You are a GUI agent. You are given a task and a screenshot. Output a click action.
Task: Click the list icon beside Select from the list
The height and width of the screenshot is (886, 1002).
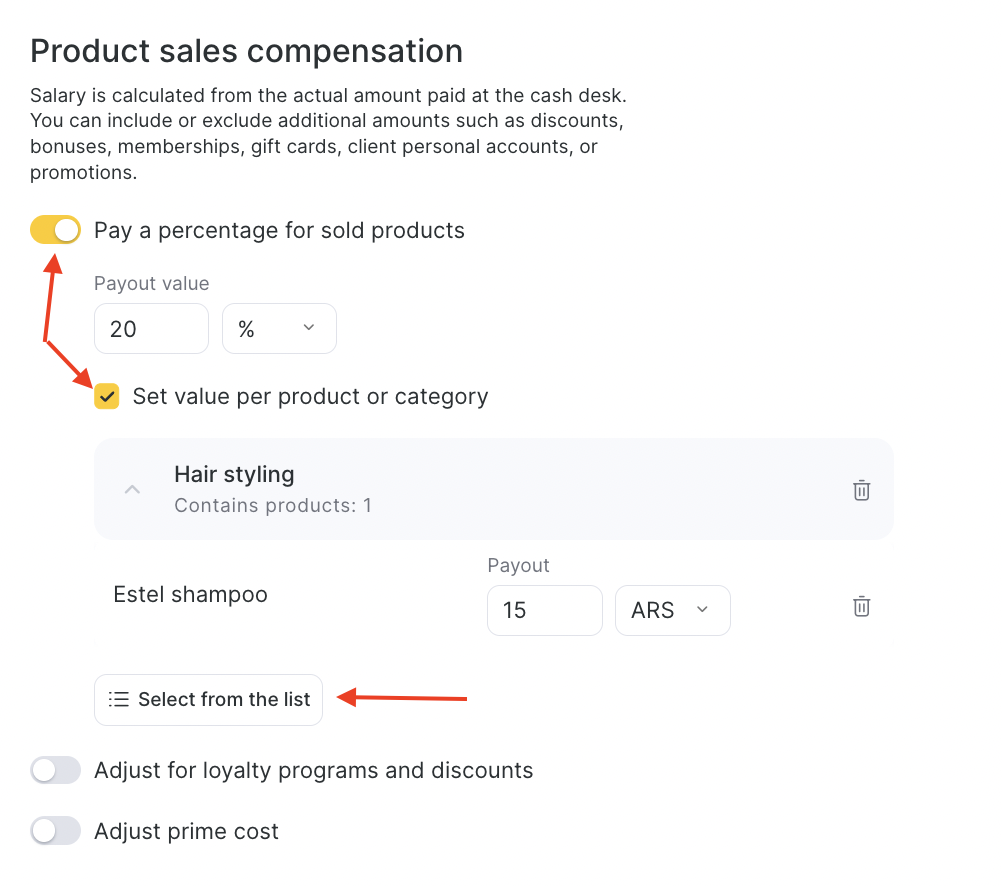119,700
